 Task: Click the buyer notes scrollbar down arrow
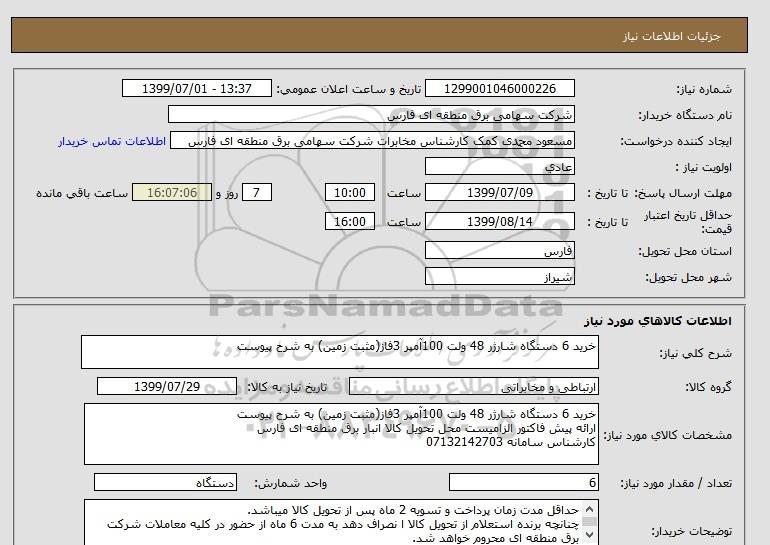[x=590, y=535]
